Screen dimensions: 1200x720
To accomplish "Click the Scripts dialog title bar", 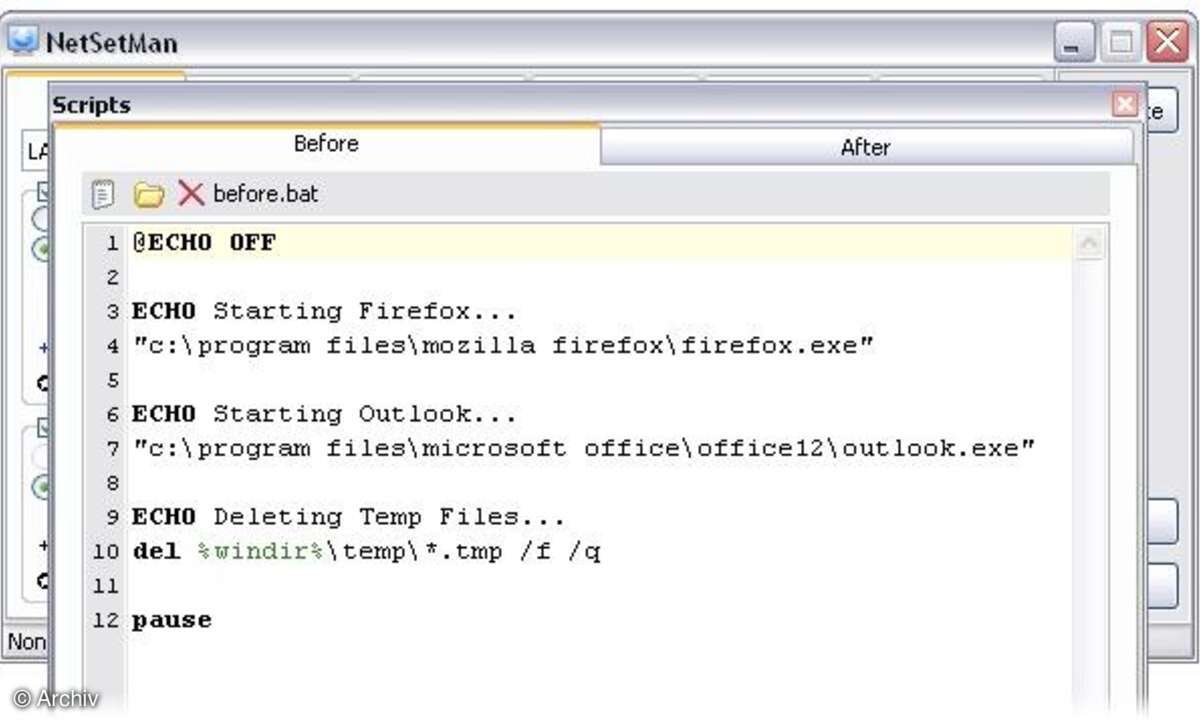I will (580, 104).
